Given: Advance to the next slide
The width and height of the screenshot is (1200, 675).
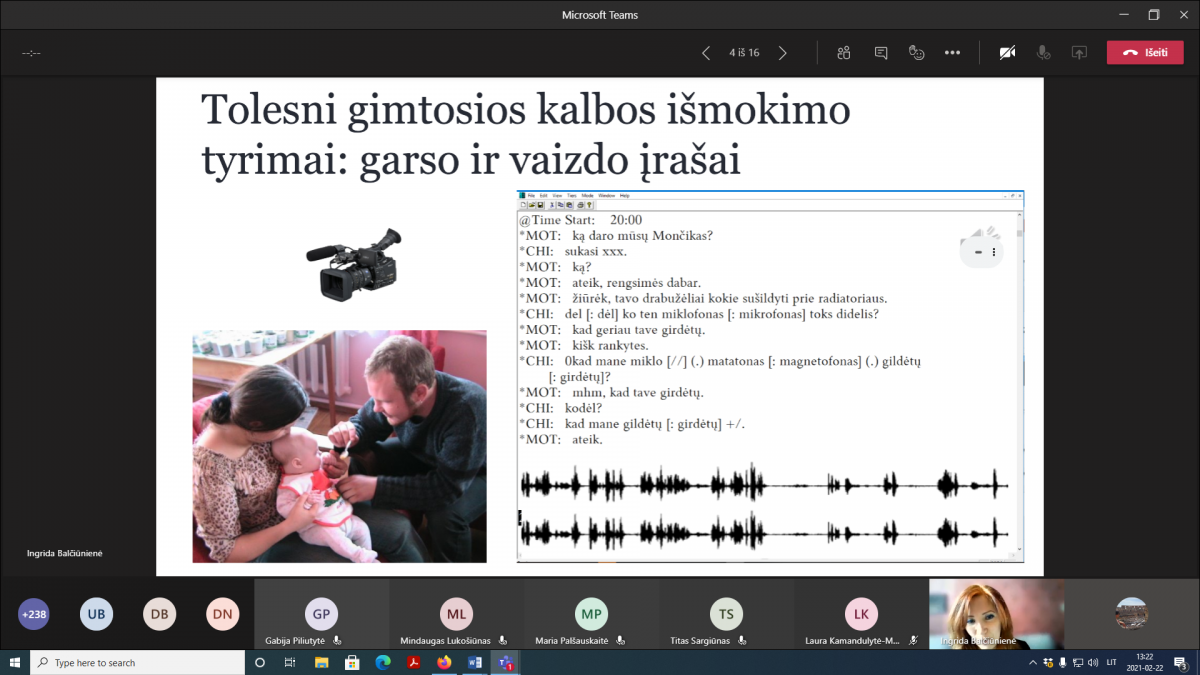Looking at the screenshot, I should [782, 52].
